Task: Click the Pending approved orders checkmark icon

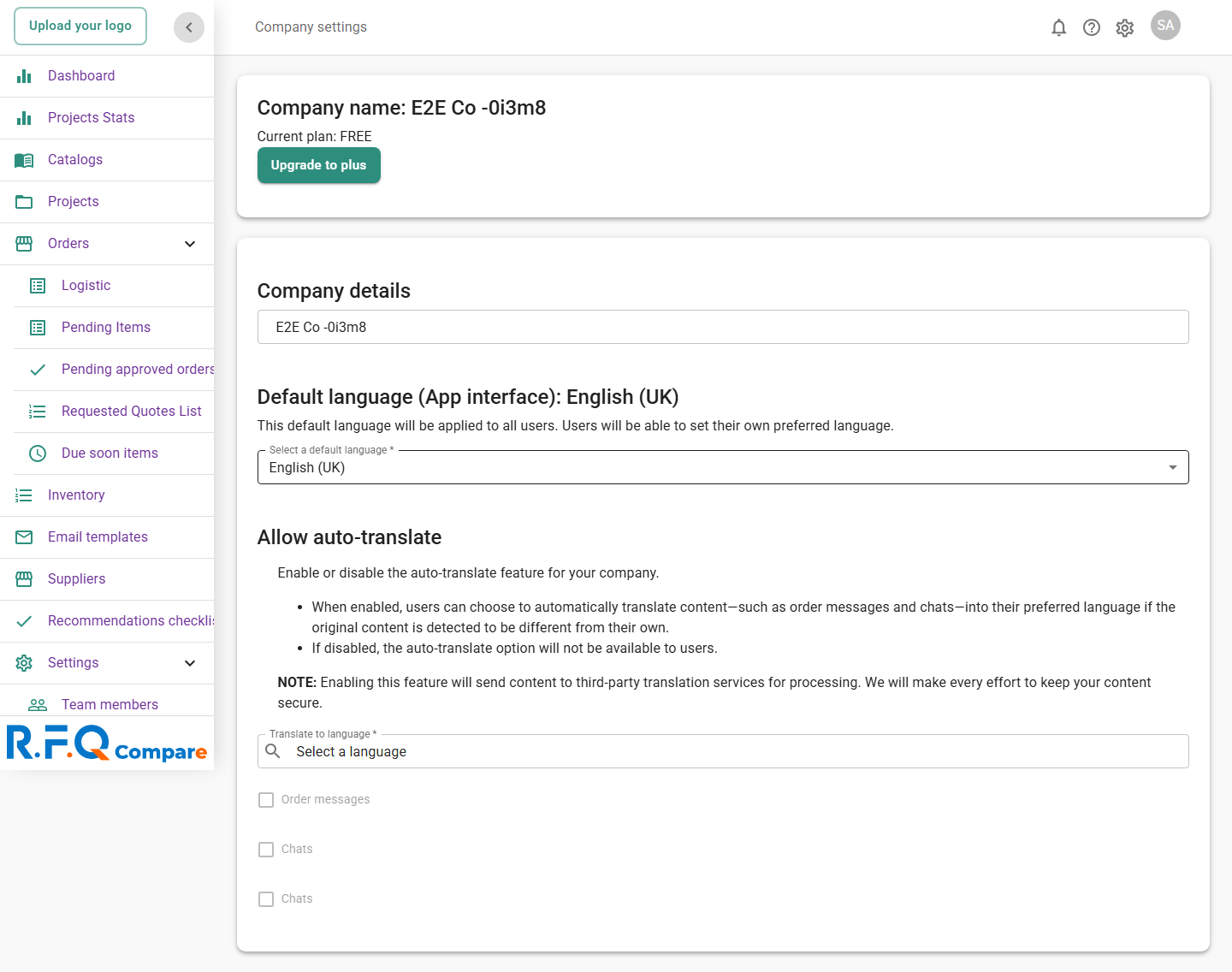Action: (x=38, y=370)
